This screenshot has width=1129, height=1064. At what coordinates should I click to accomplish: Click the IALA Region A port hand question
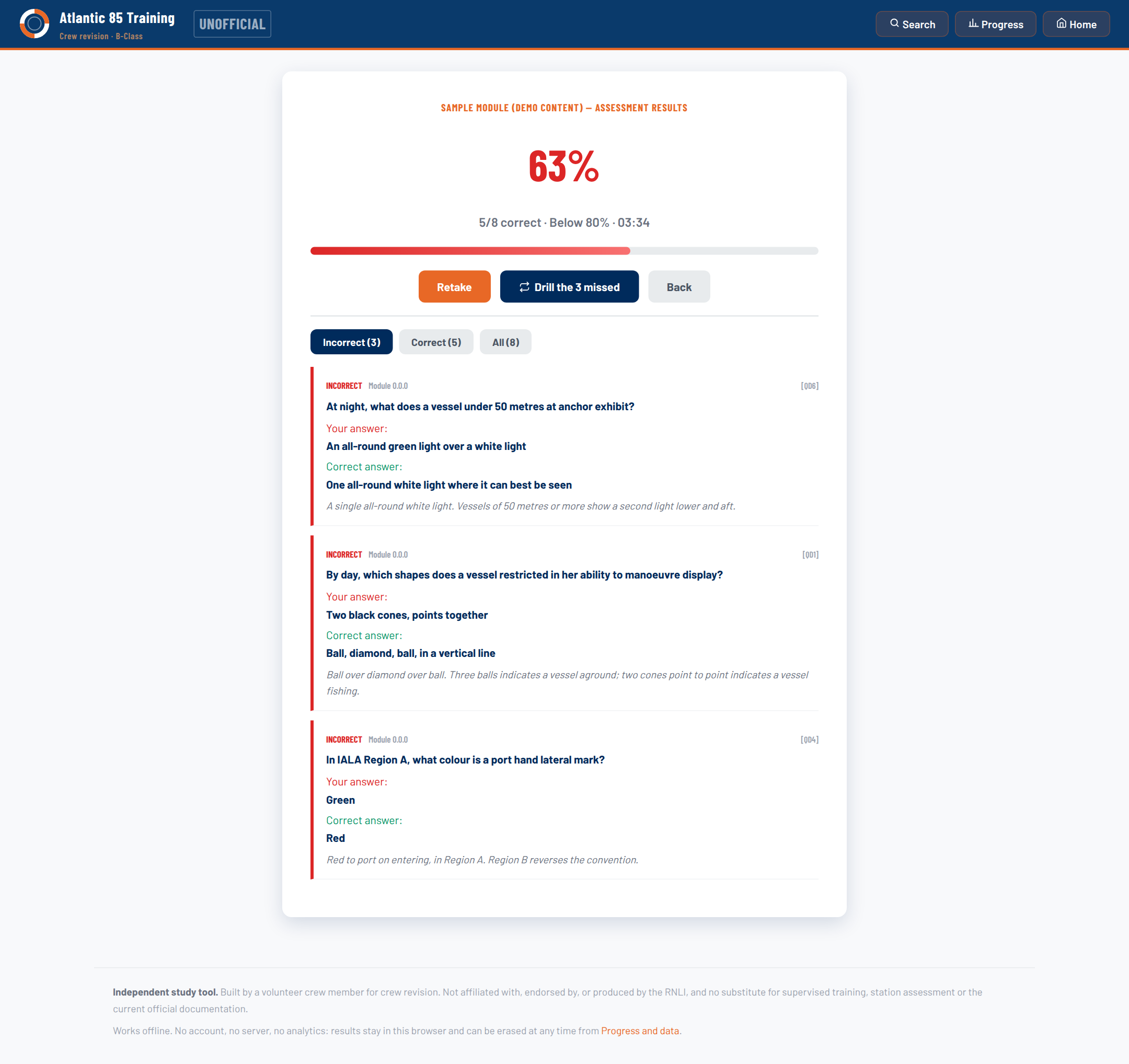point(465,760)
